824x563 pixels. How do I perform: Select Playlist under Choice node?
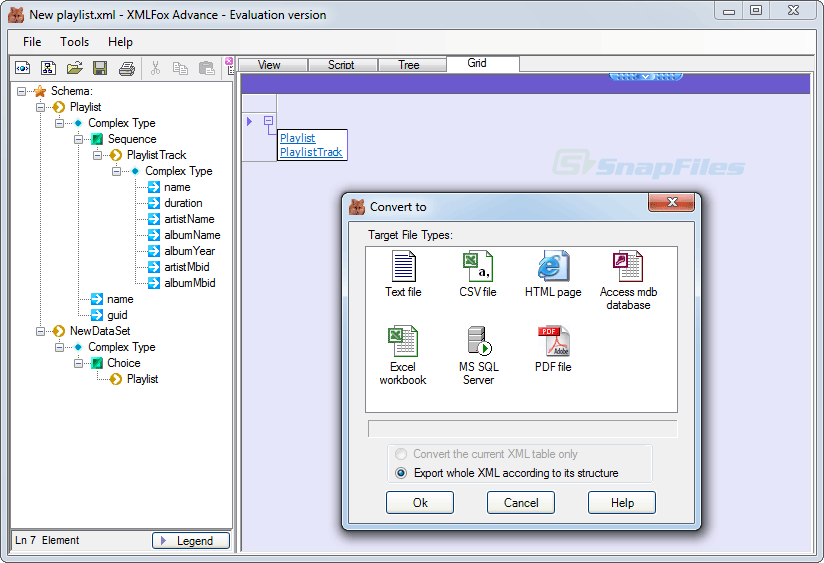(x=142, y=379)
